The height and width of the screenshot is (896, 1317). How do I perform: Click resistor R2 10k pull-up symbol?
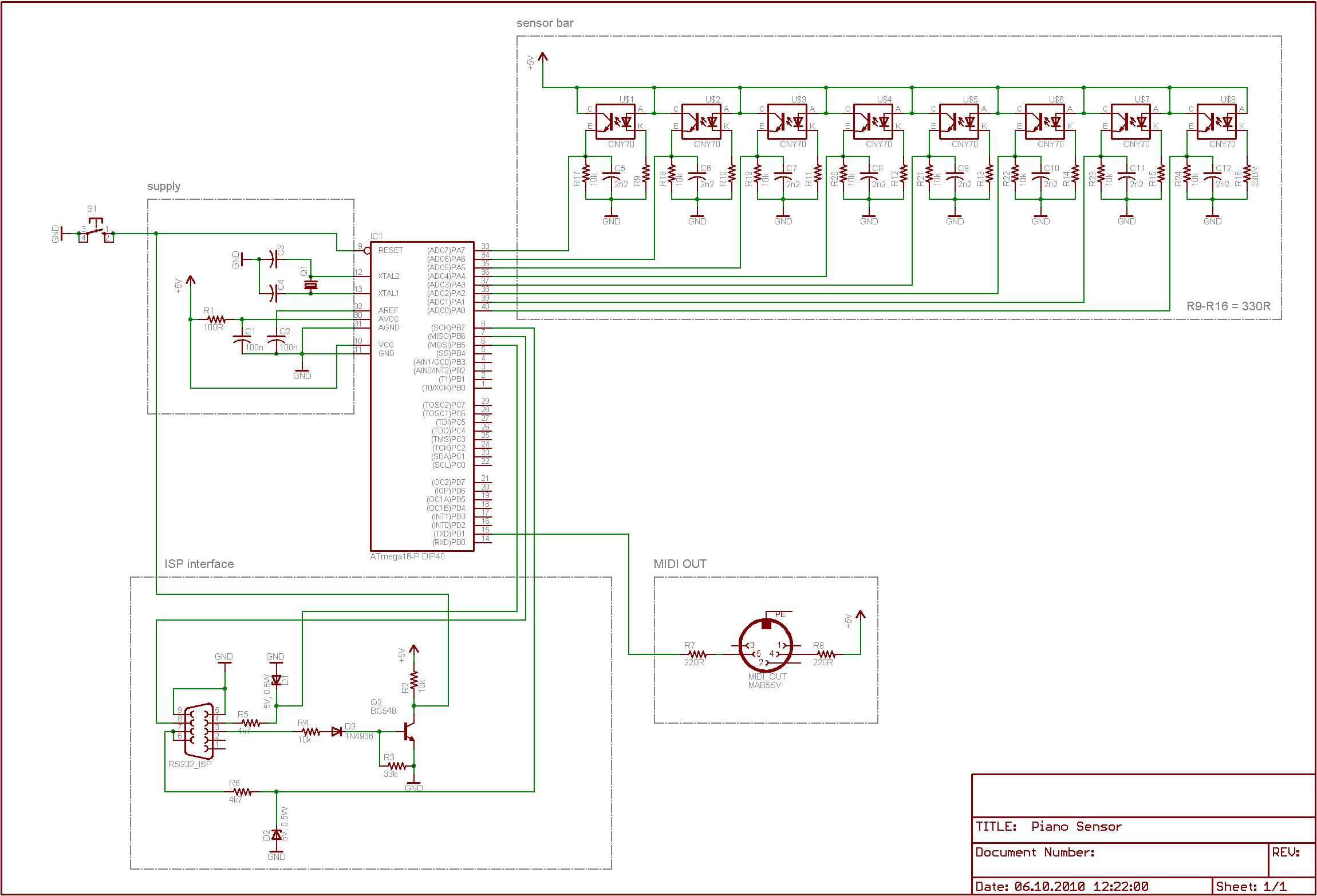[413, 680]
